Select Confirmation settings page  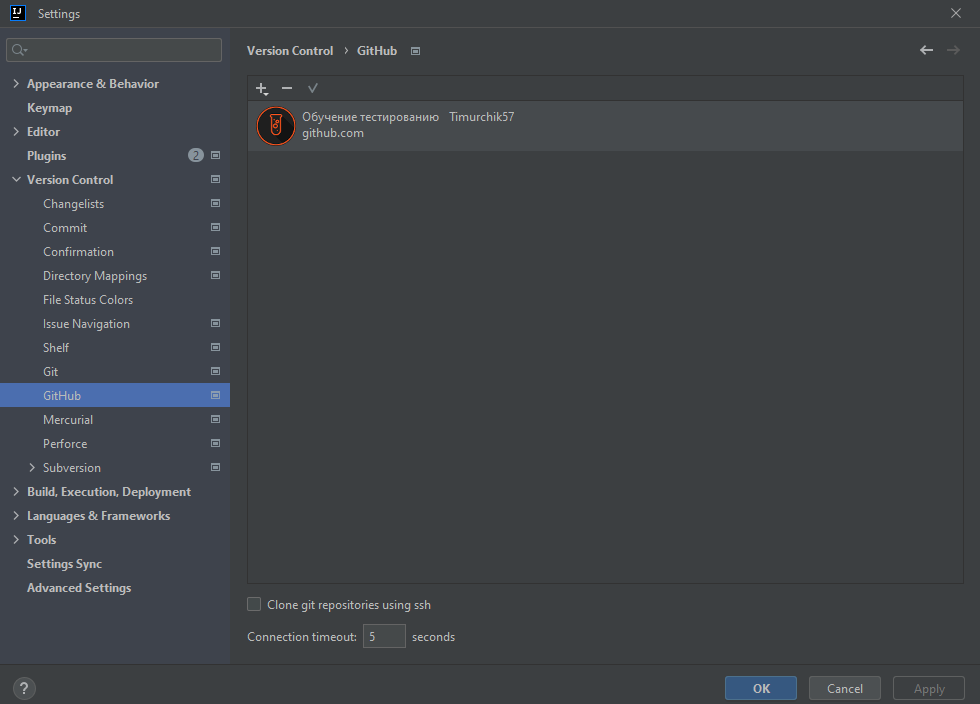click(x=79, y=251)
